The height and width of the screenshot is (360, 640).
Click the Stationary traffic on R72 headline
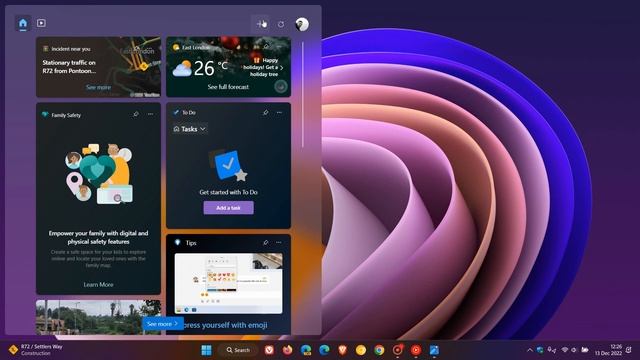click(x=69, y=67)
